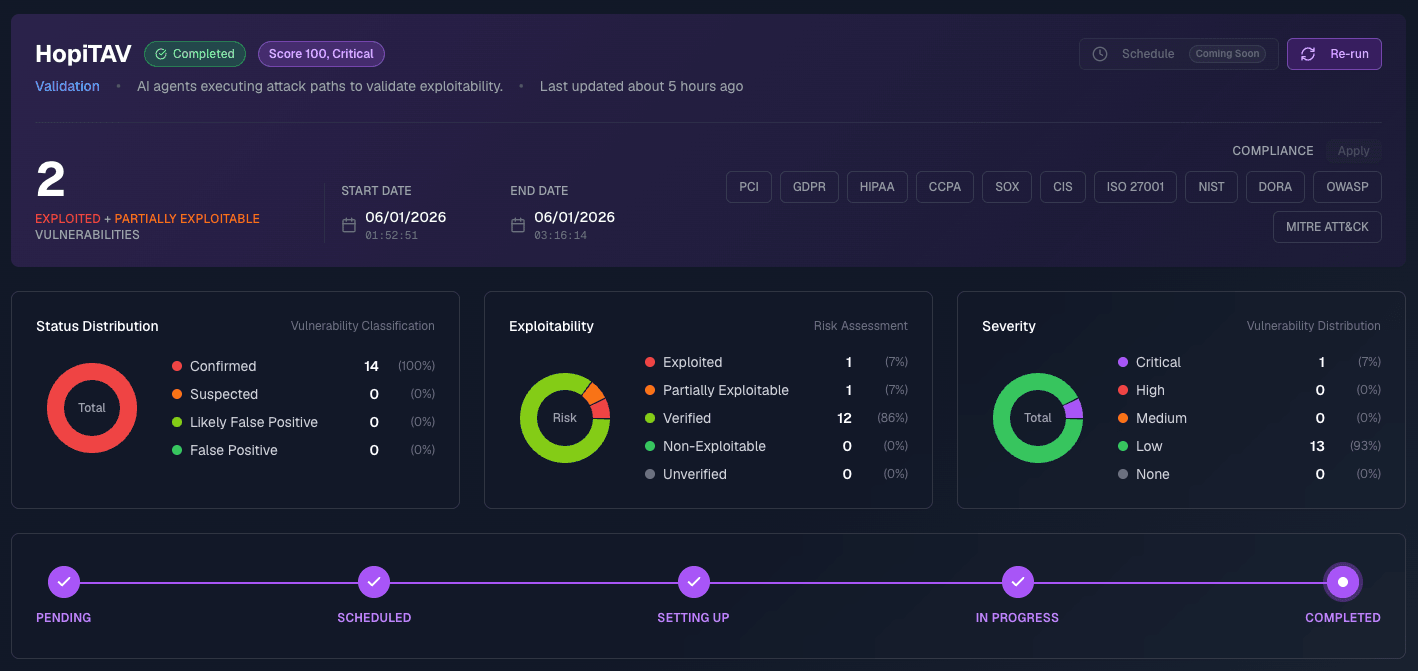Click the PARTIALLY EXPLOITABLE label text
The height and width of the screenshot is (671, 1418).
187,219
